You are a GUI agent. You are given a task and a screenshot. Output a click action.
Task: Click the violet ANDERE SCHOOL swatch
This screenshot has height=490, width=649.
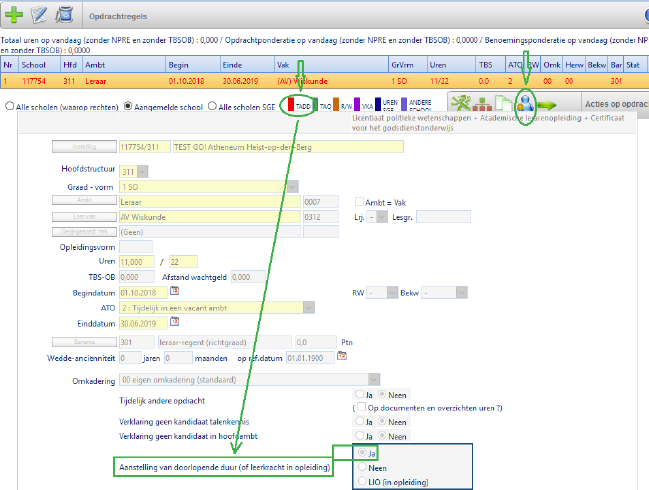point(404,104)
